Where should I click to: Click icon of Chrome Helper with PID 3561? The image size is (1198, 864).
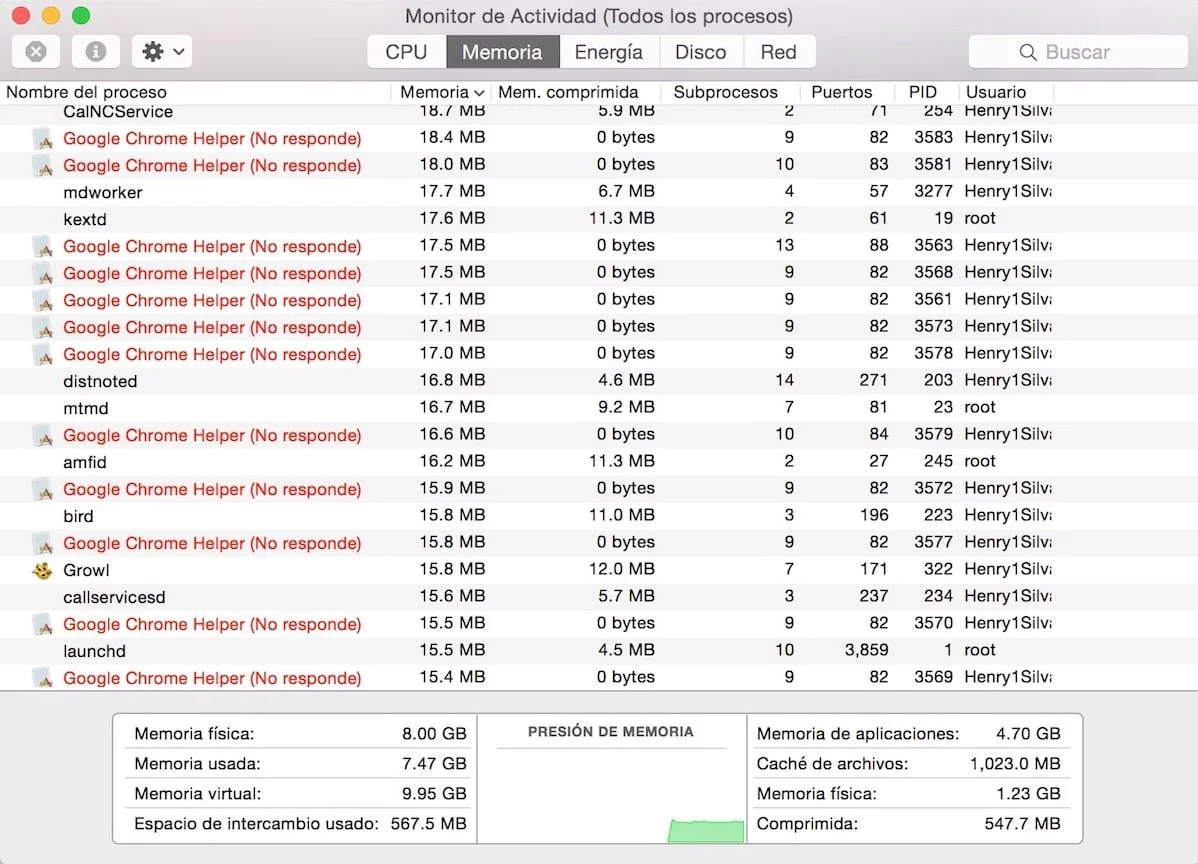tap(43, 301)
